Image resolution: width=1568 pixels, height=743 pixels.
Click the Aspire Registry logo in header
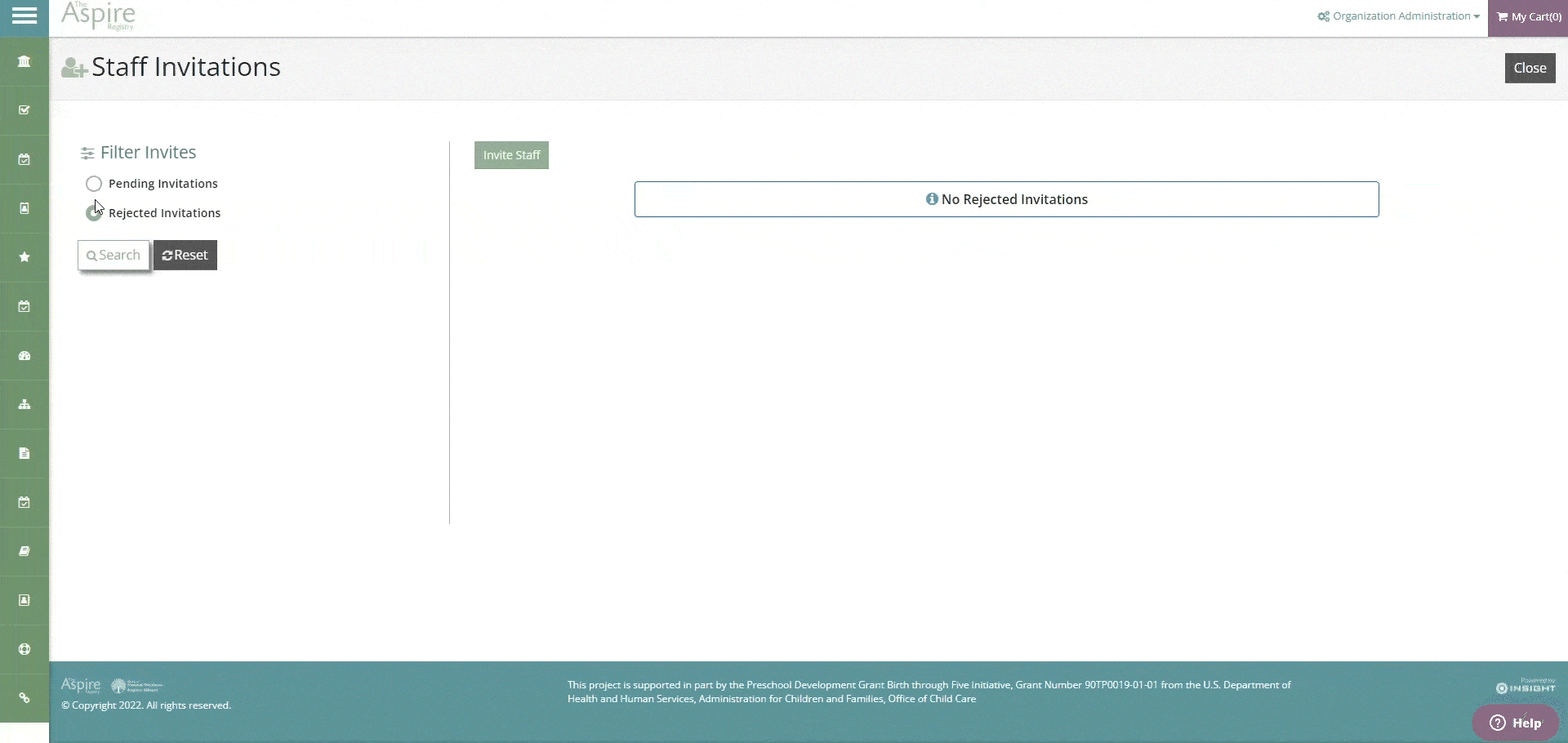[x=99, y=16]
